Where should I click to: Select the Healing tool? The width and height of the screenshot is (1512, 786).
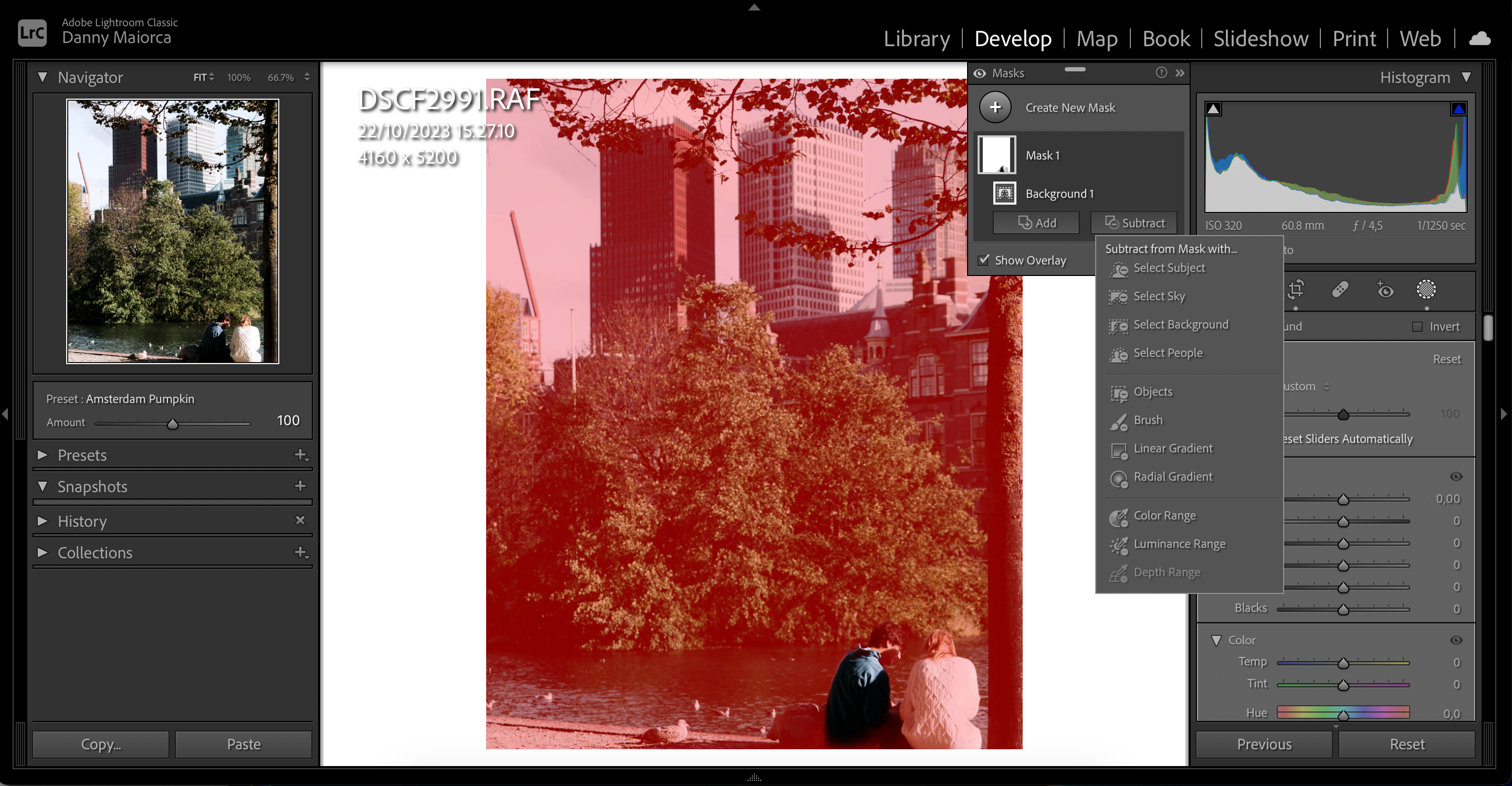[x=1340, y=290]
